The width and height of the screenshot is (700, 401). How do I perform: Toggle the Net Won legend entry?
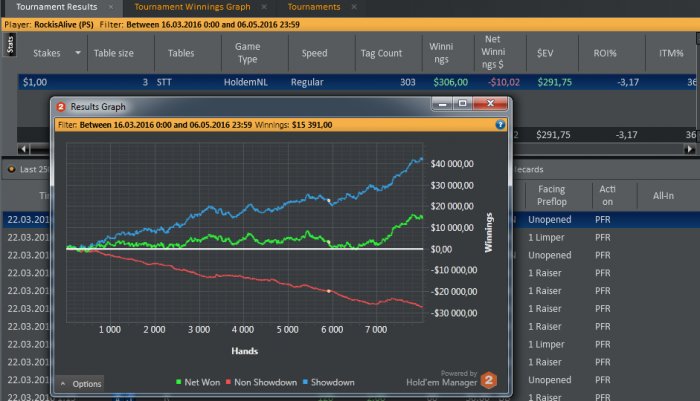198,382
